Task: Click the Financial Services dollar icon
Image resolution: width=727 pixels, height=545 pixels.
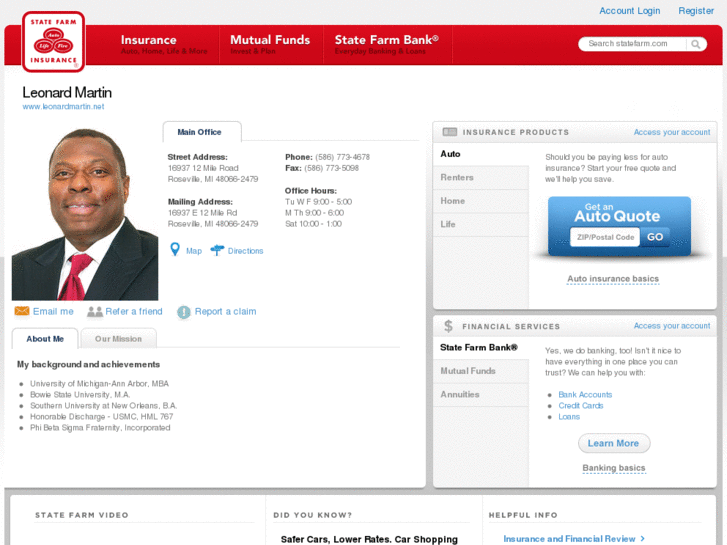Action: pyautogui.click(x=448, y=326)
